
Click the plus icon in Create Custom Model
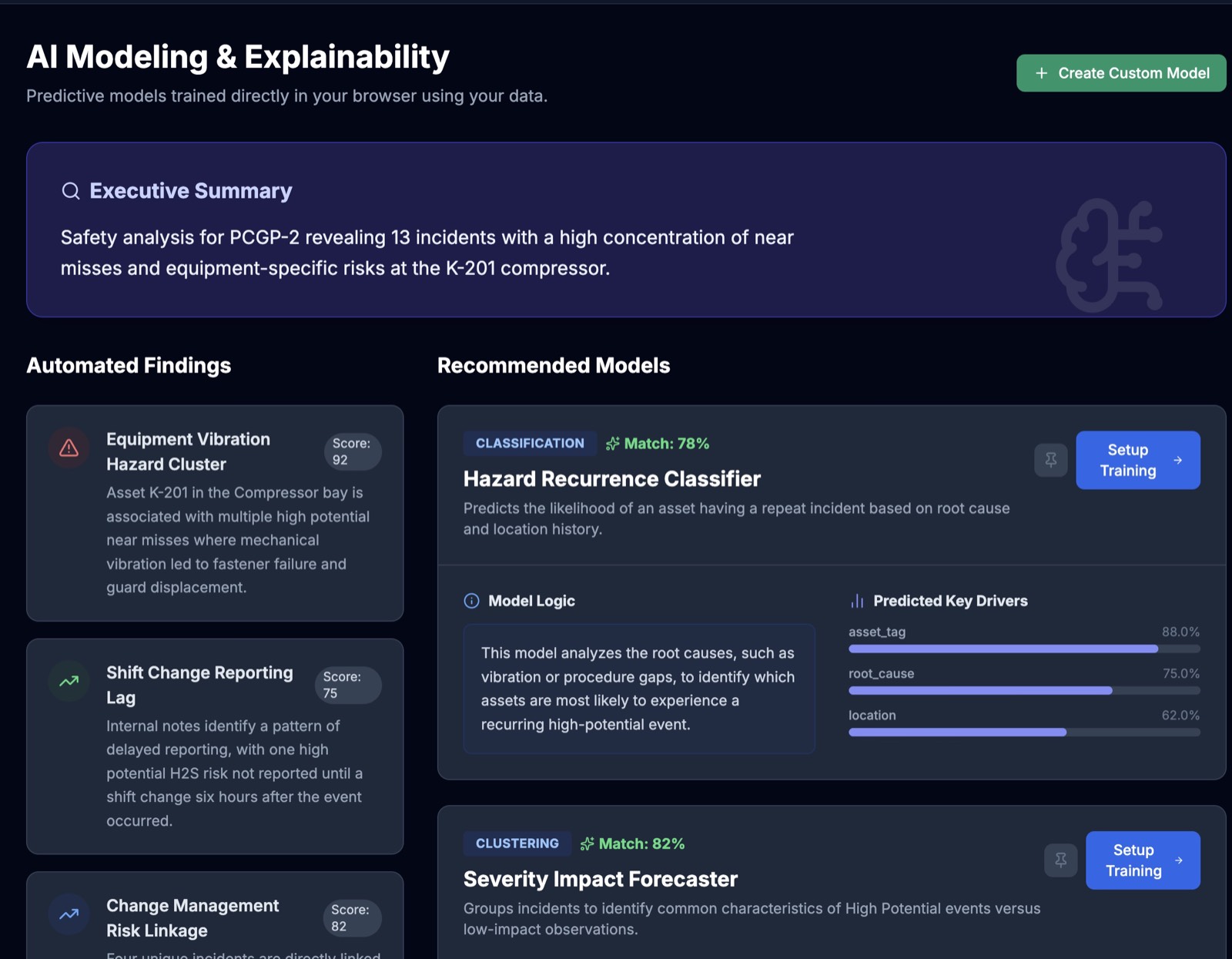point(1041,73)
